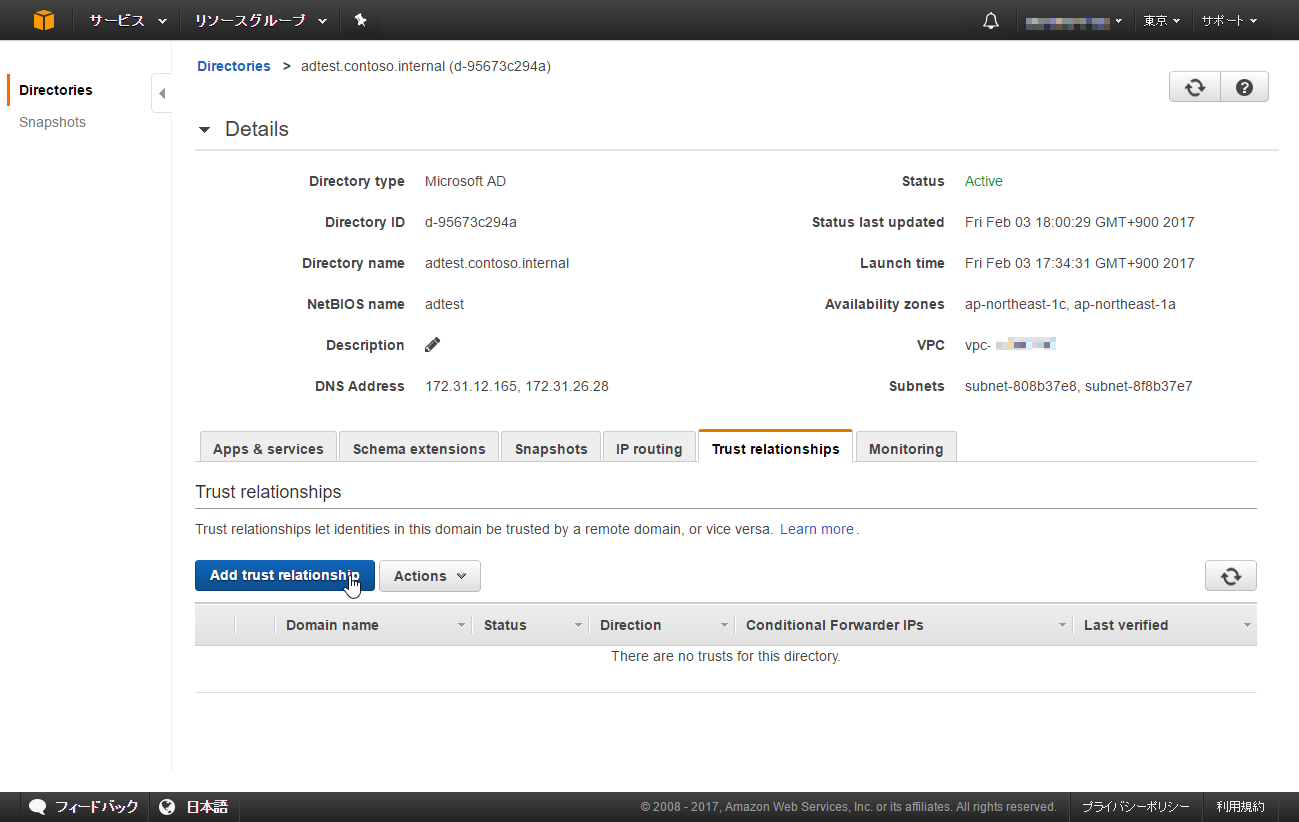Open the Actions dropdown button
The width and height of the screenshot is (1299, 822).
point(430,576)
